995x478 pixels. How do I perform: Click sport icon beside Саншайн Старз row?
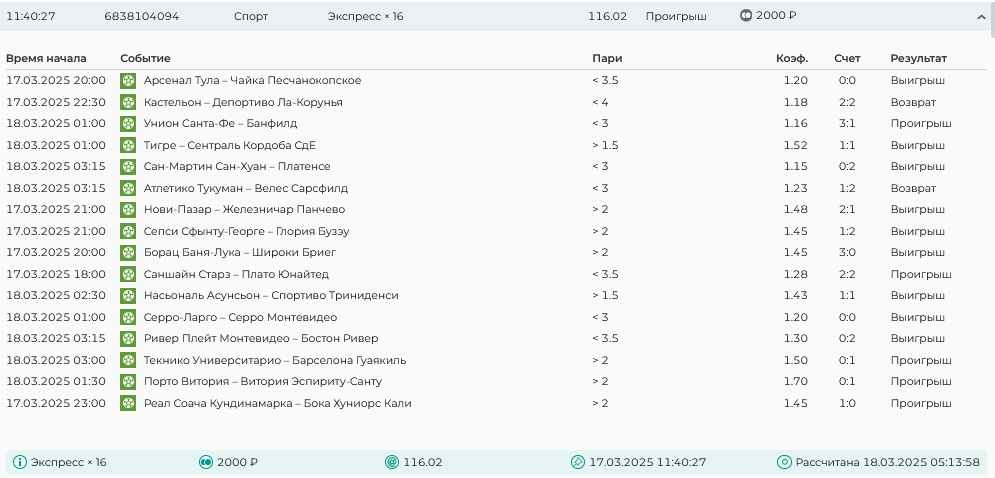[x=128, y=274]
